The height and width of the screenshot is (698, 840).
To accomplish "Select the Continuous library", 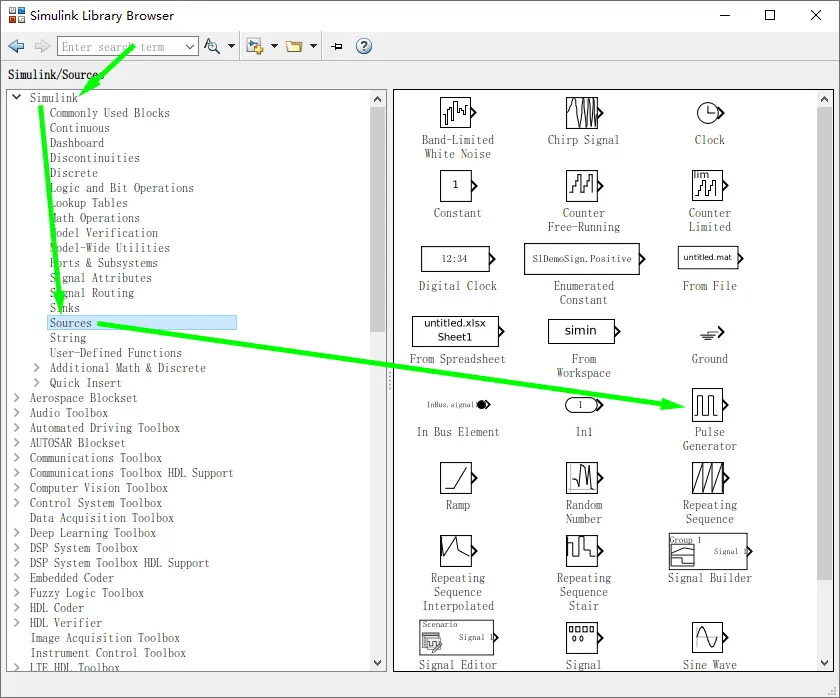I will (x=80, y=128).
